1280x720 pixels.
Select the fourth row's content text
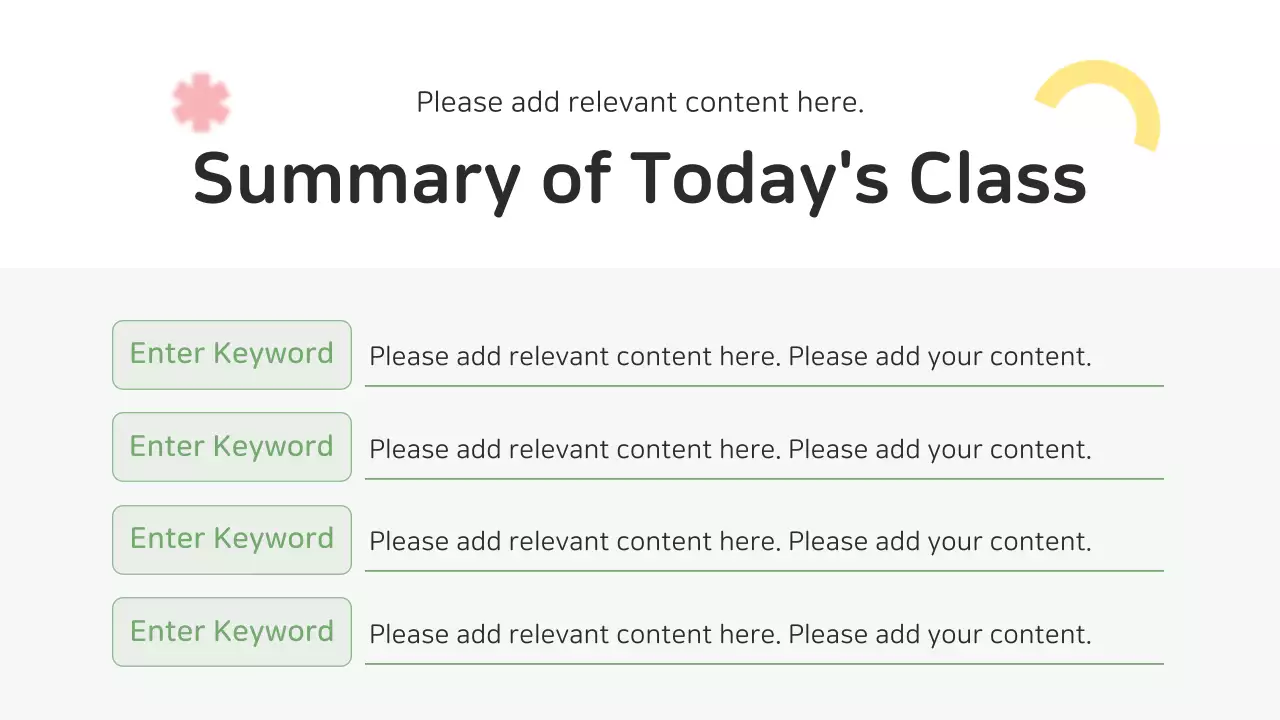(x=729, y=634)
